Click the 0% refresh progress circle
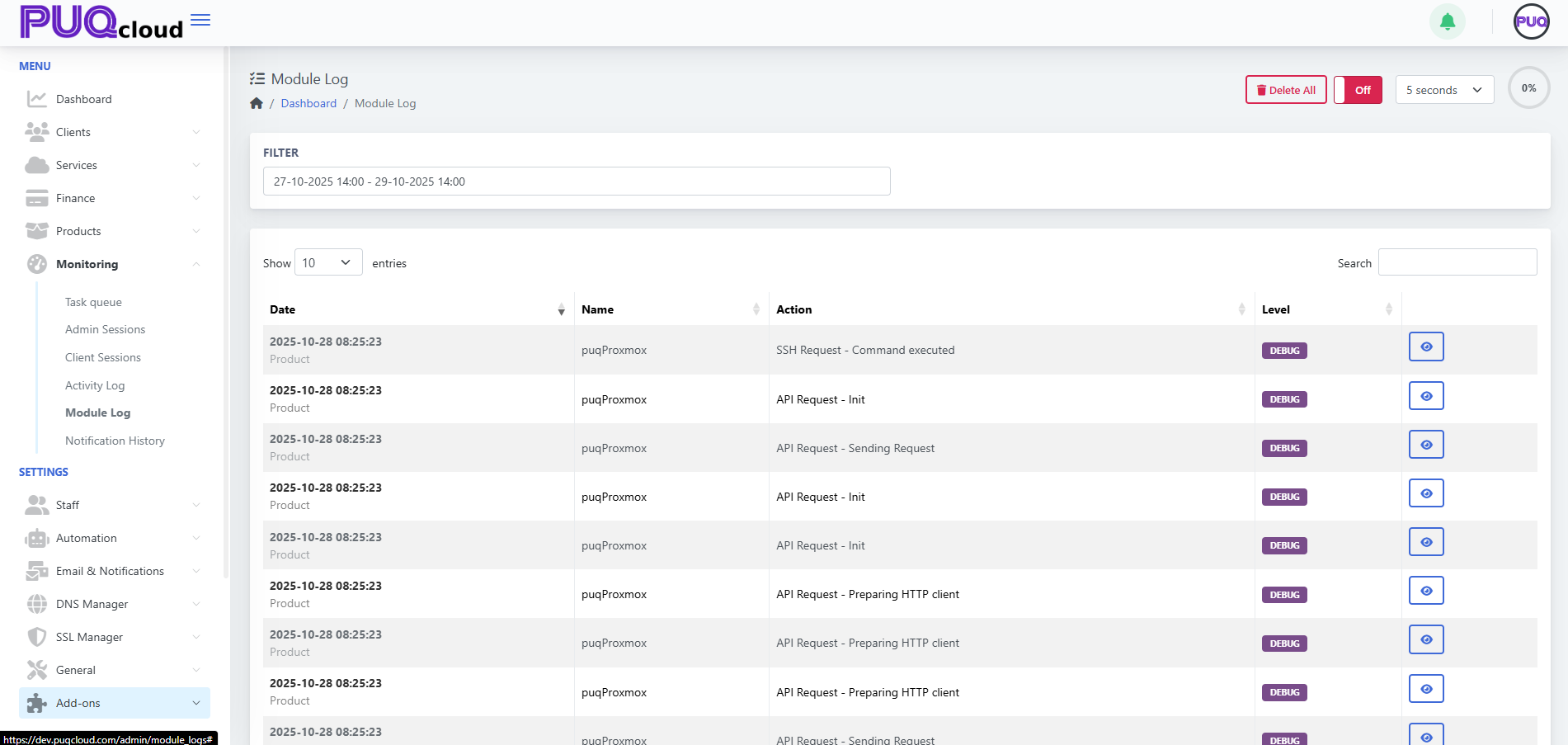 pos(1528,88)
